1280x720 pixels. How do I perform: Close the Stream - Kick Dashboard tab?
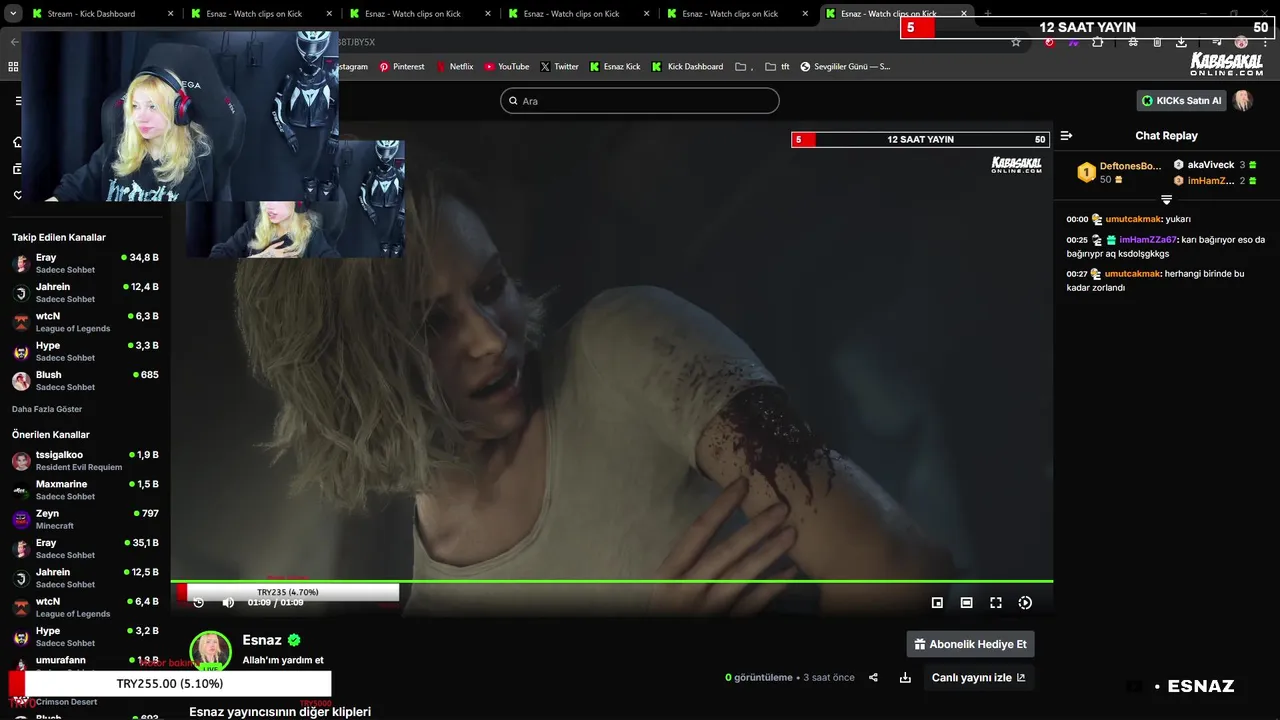click(x=170, y=14)
